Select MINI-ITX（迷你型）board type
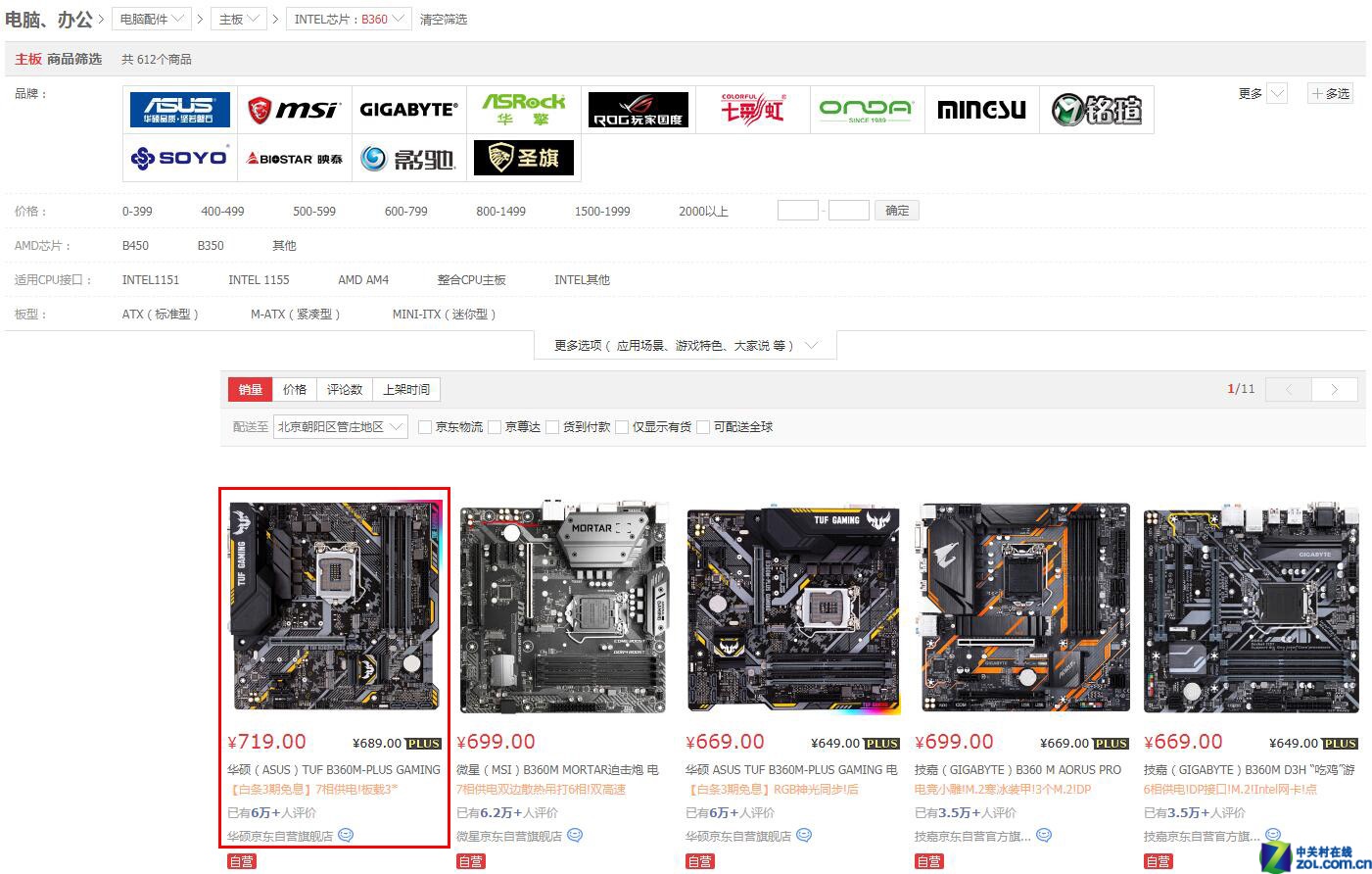The height and width of the screenshot is (874, 1372). pos(445,315)
